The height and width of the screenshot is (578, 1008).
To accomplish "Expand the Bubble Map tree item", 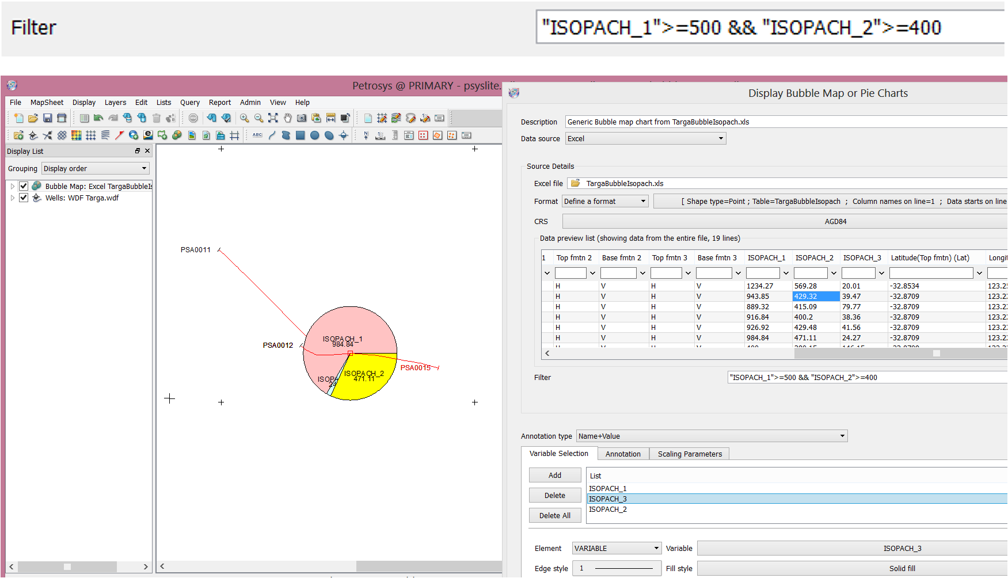I will (x=13, y=186).
